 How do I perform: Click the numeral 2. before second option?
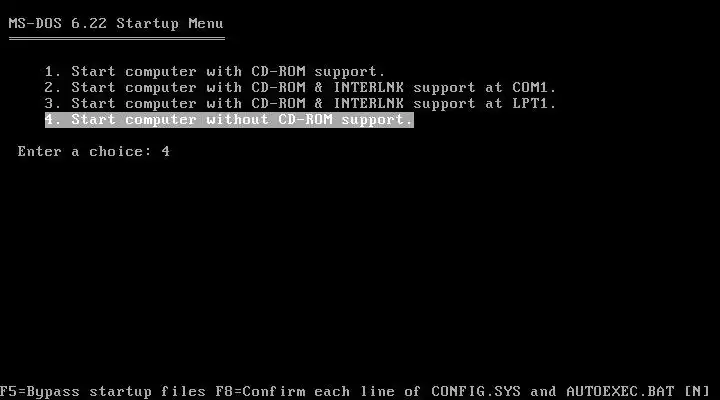53,88
